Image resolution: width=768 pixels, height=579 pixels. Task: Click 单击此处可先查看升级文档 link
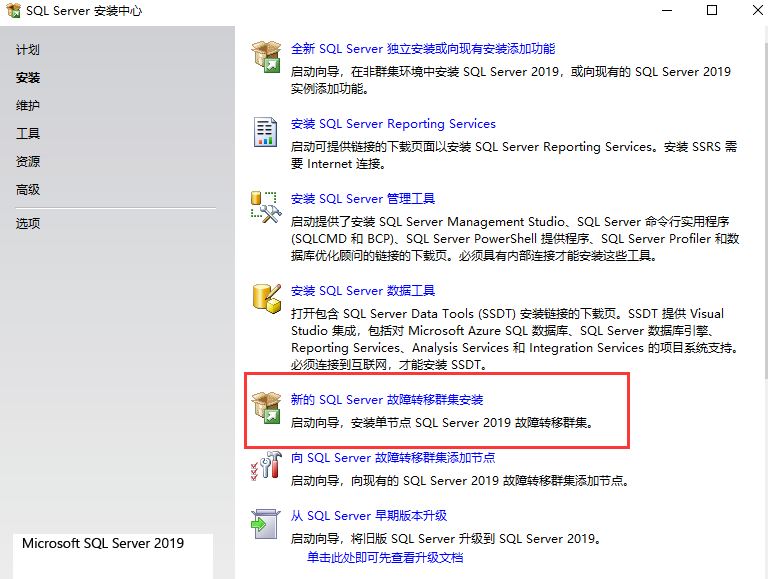point(385,557)
